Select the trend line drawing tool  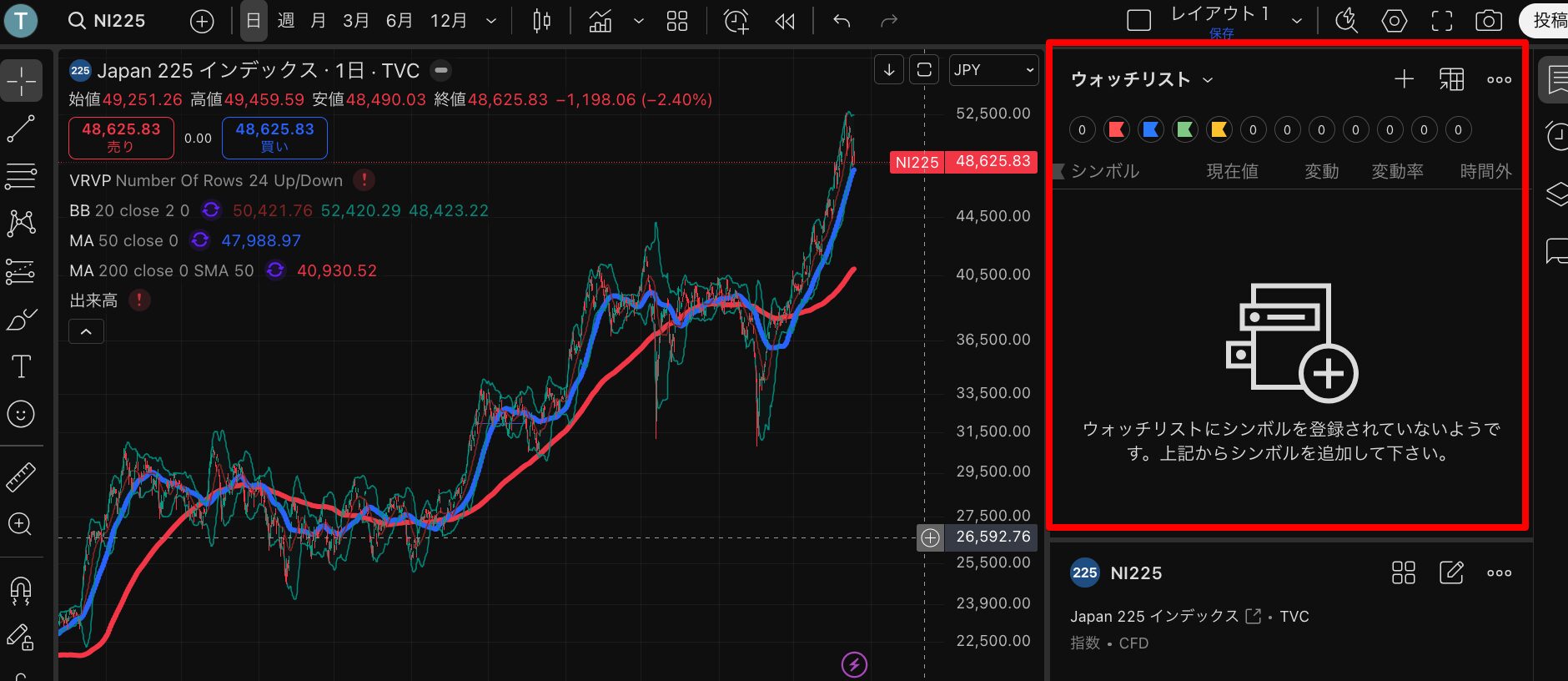point(21,129)
